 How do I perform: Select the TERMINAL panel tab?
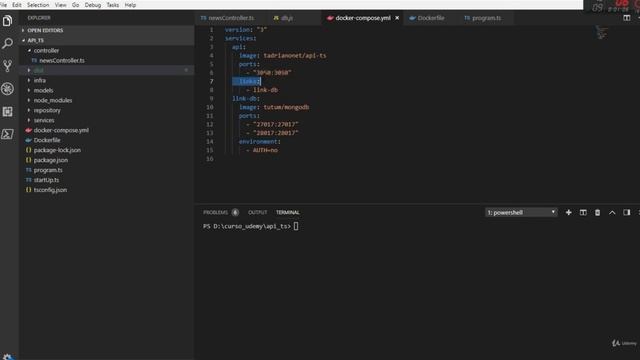288,212
